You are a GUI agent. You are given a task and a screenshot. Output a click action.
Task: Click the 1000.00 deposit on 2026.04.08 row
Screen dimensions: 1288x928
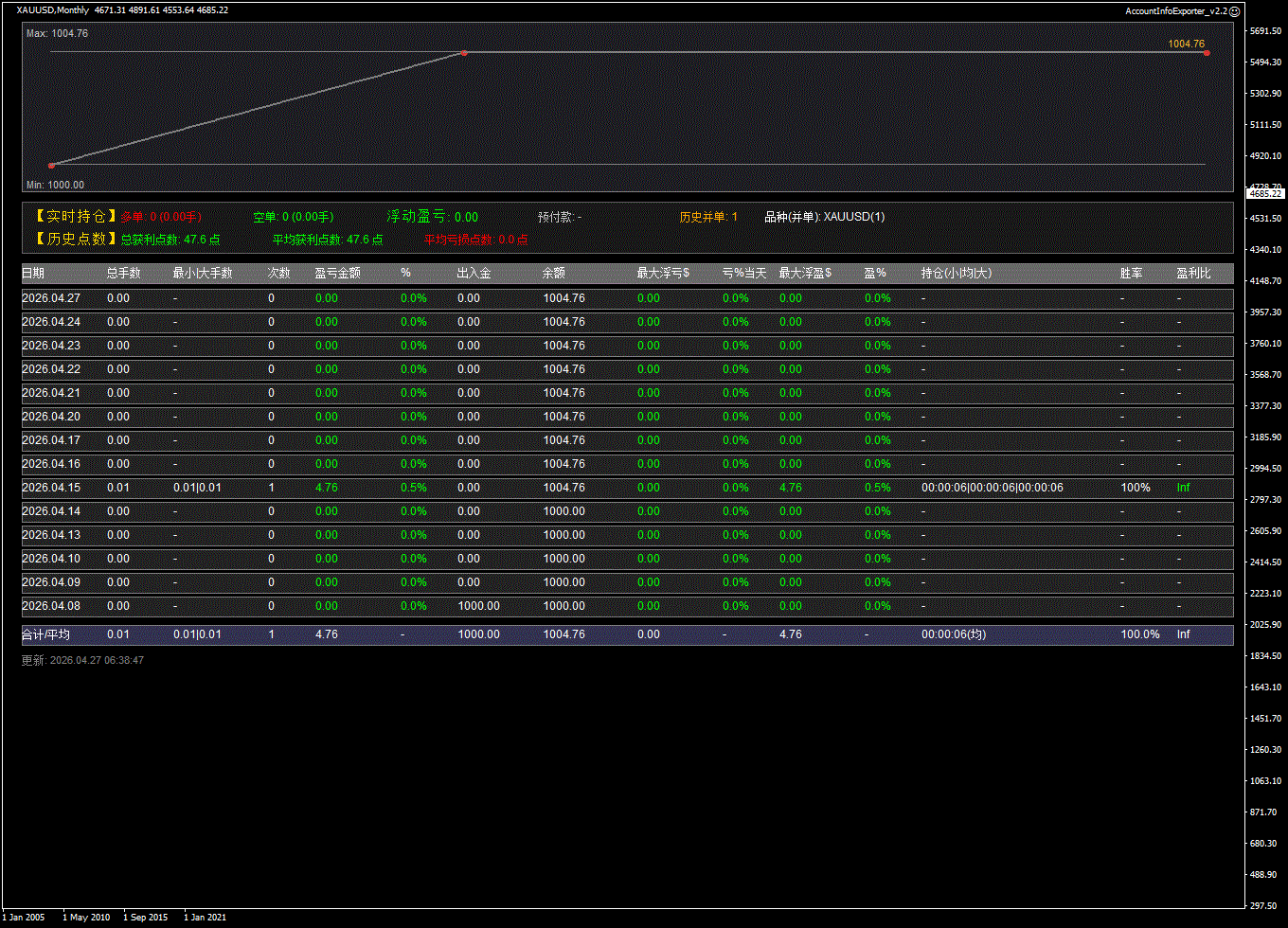pyautogui.click(x=478, y=606)
